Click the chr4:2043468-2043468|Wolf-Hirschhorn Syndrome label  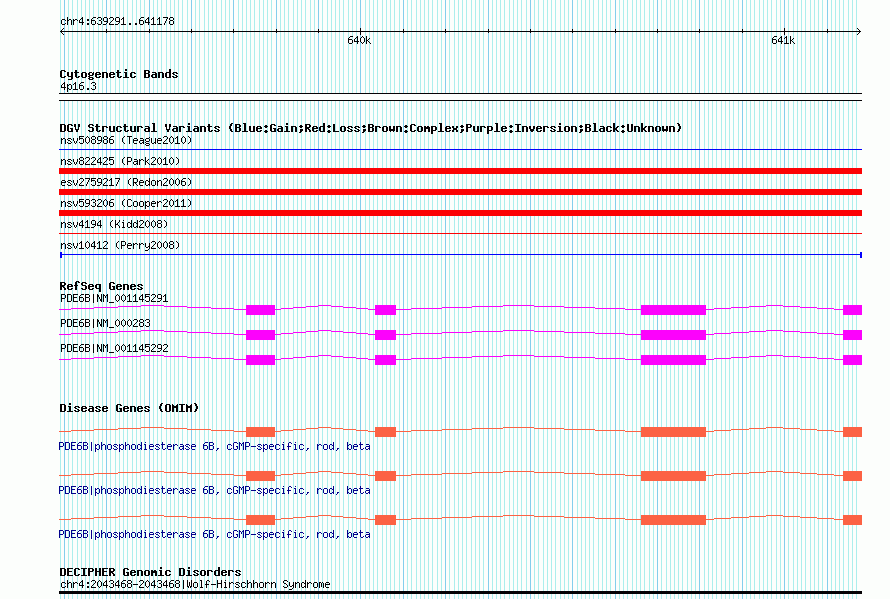tap(195, 584)
